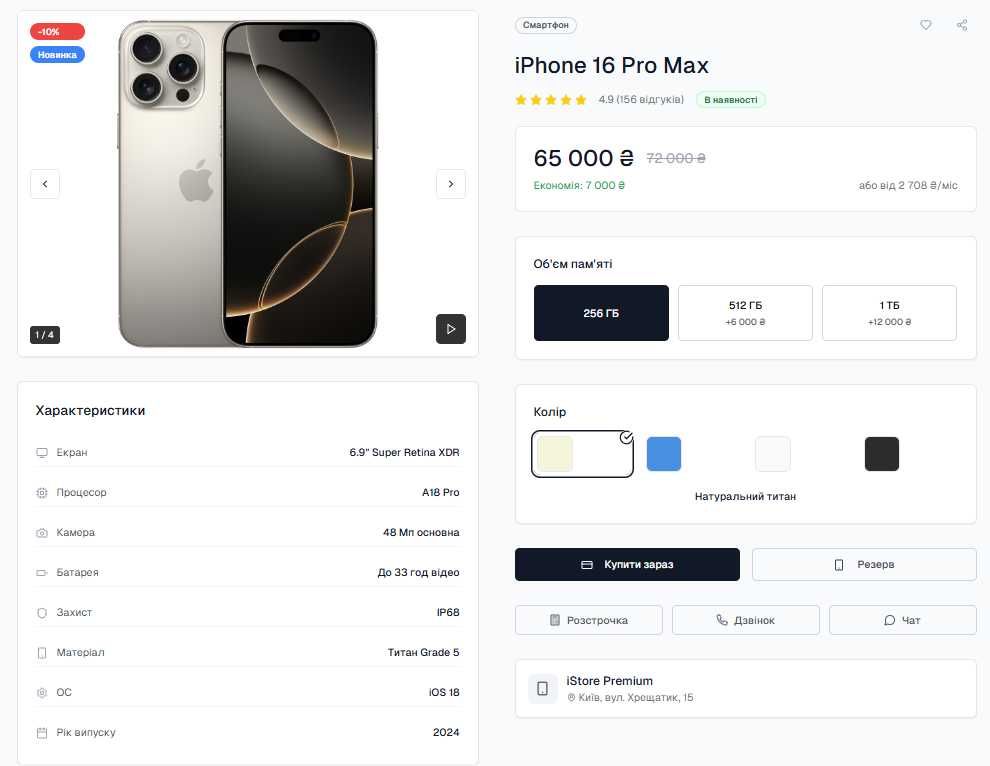Image resolution: width=990 pixels, height=766 pixels.
Task: Pick the 1 ТБ storage option
Action: tap(889, 313)
